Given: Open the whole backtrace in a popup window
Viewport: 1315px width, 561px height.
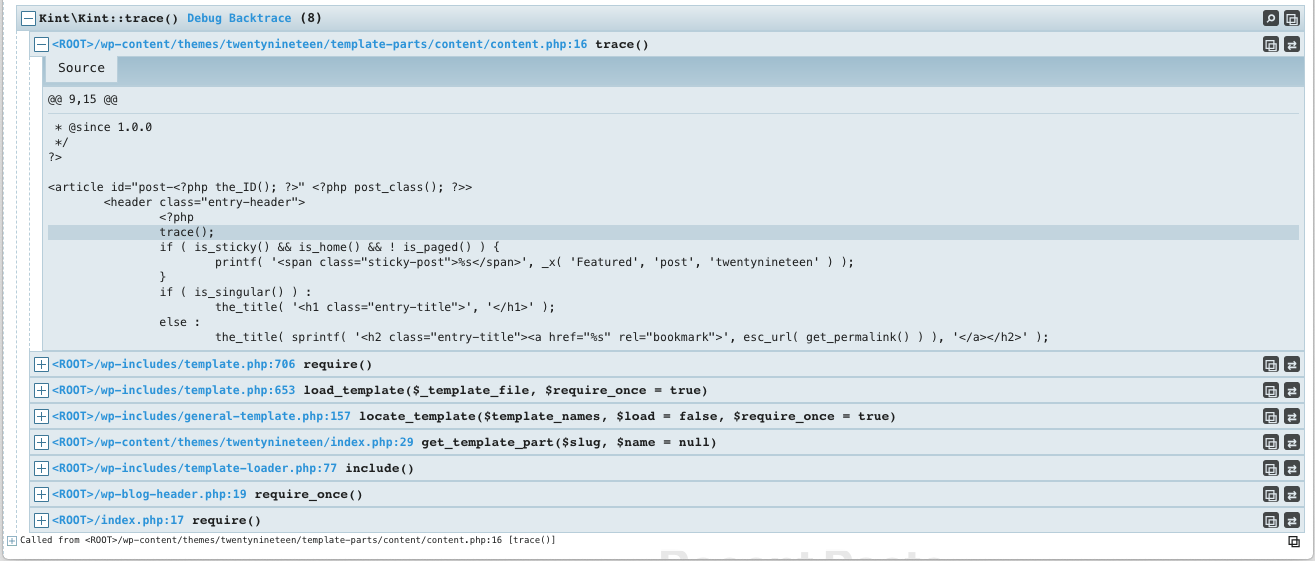Looking at the screenshot, I should point(1292,18).
